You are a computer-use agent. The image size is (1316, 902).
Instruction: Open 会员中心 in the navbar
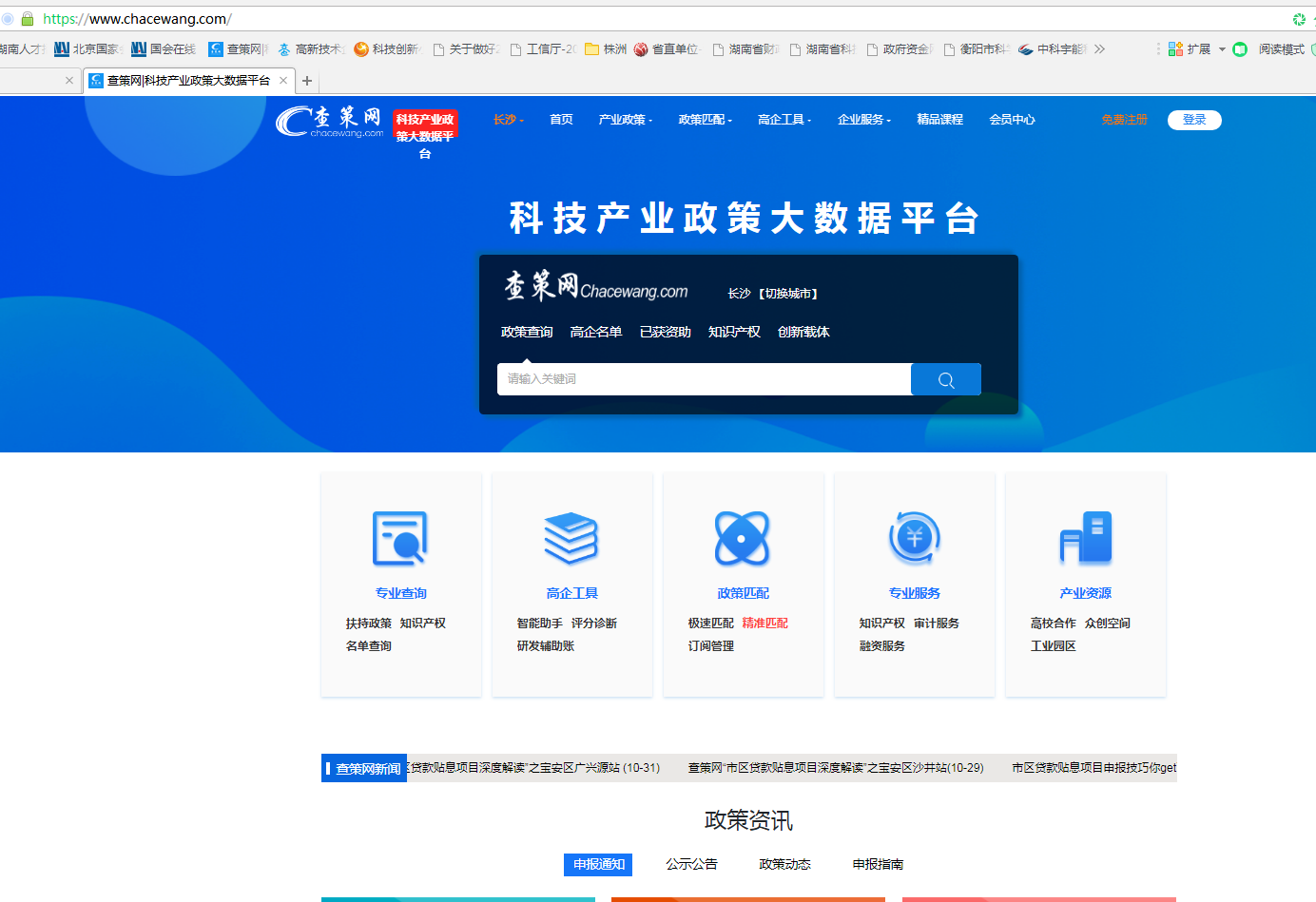(x=1012, y=120)
